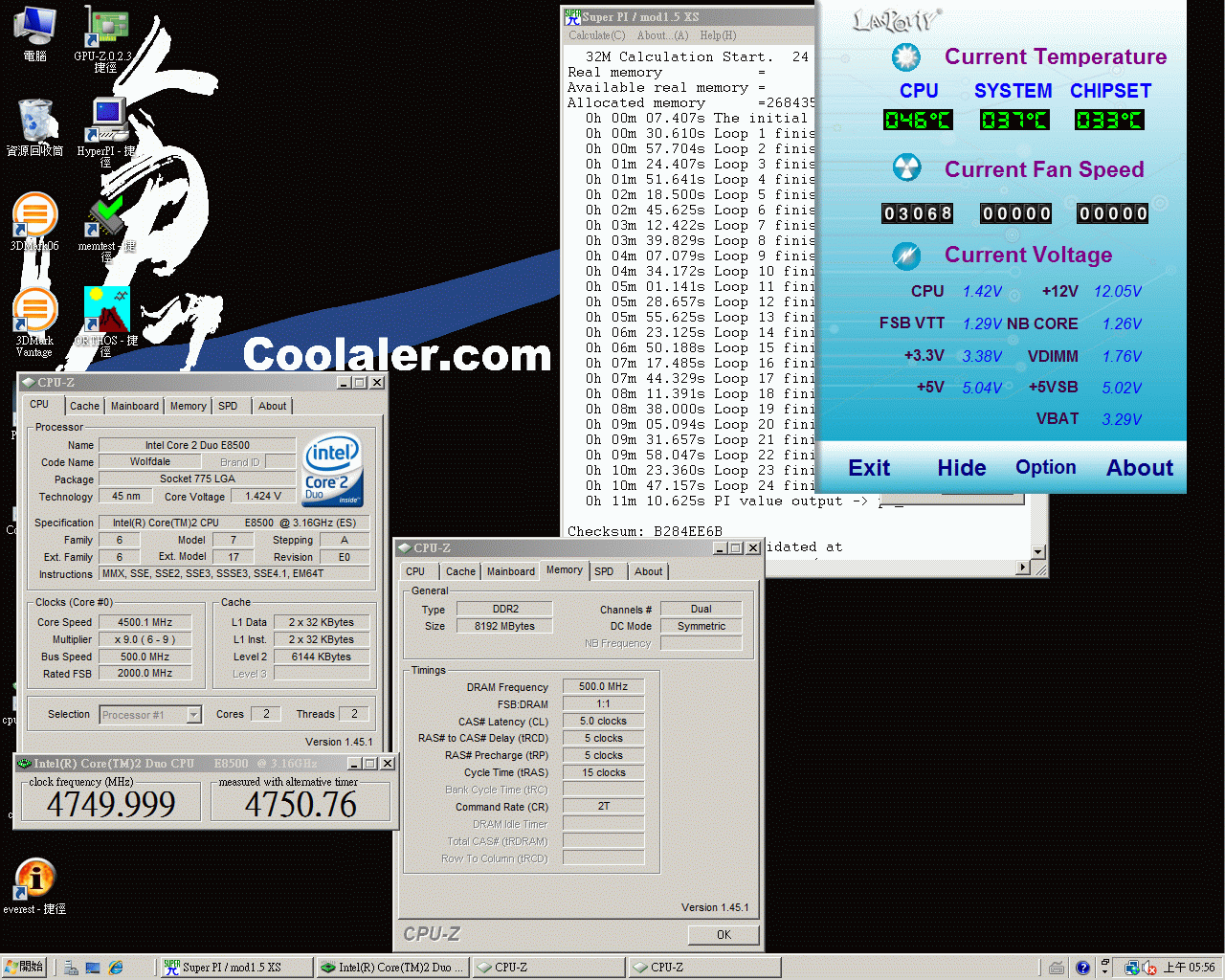Click the CAS# Latency 5.0 clocks value
The width and height of the screenshot is (1225, 980).
tap(603, 721)
